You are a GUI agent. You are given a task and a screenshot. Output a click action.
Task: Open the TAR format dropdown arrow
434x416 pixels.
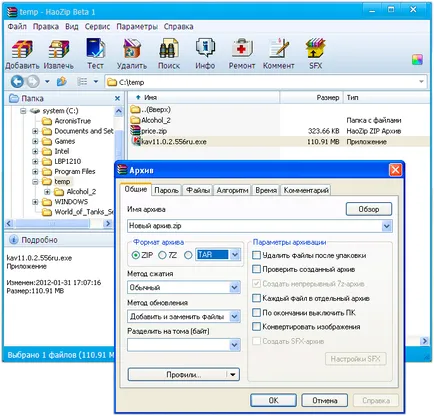pyautogui.click(x=235, y=255)
